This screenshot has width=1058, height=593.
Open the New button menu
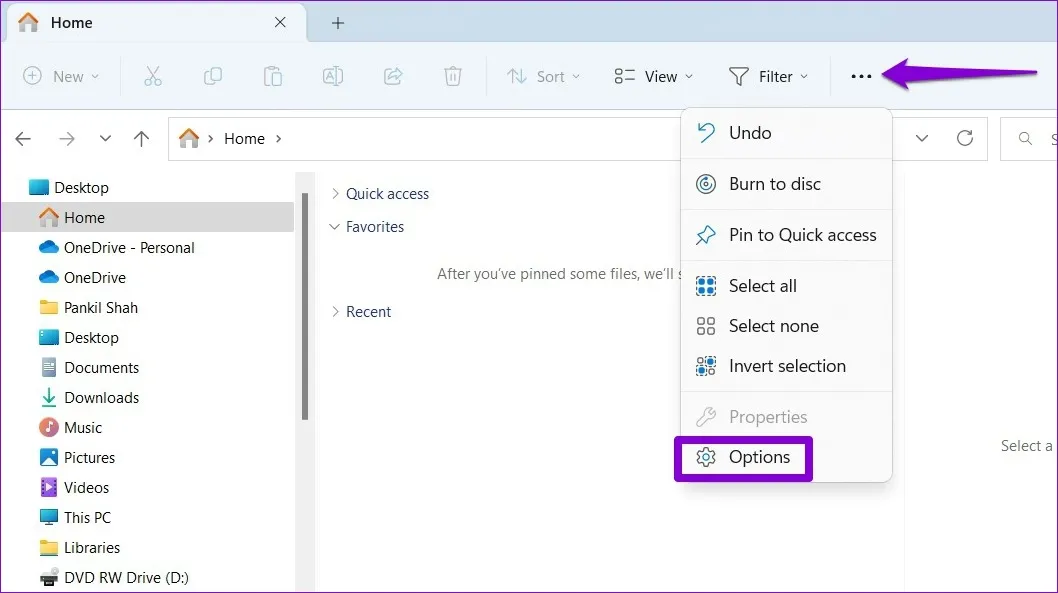(62, 76)
